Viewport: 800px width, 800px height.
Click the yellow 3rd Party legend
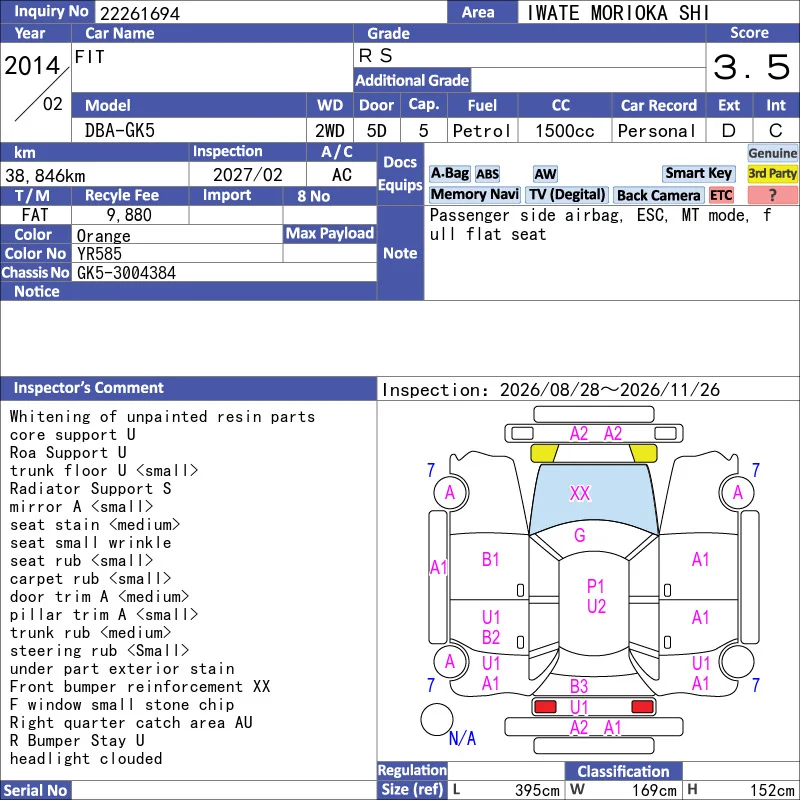(772, 173)
